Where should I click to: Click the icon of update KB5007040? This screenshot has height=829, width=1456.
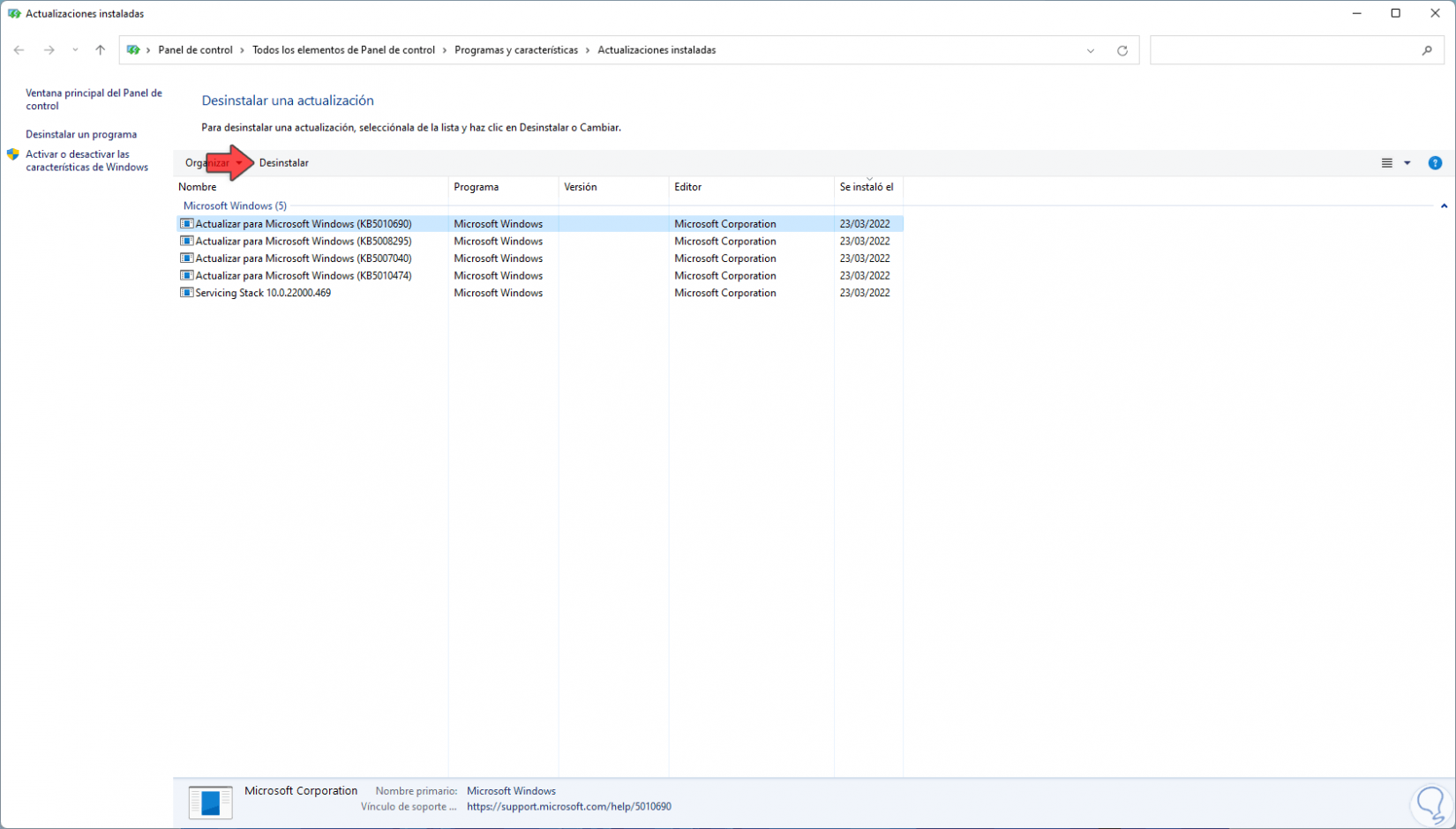pyautogui.click(x=186, y=258)
